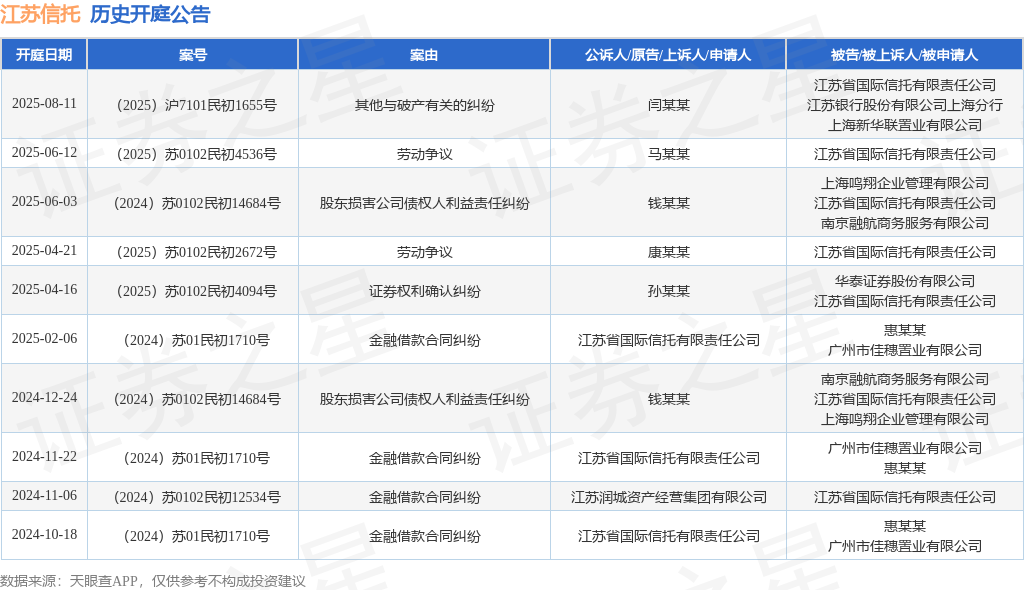Click defendant 华泰证券股份有限公司

pyautogui.click(x=904, y=281)
